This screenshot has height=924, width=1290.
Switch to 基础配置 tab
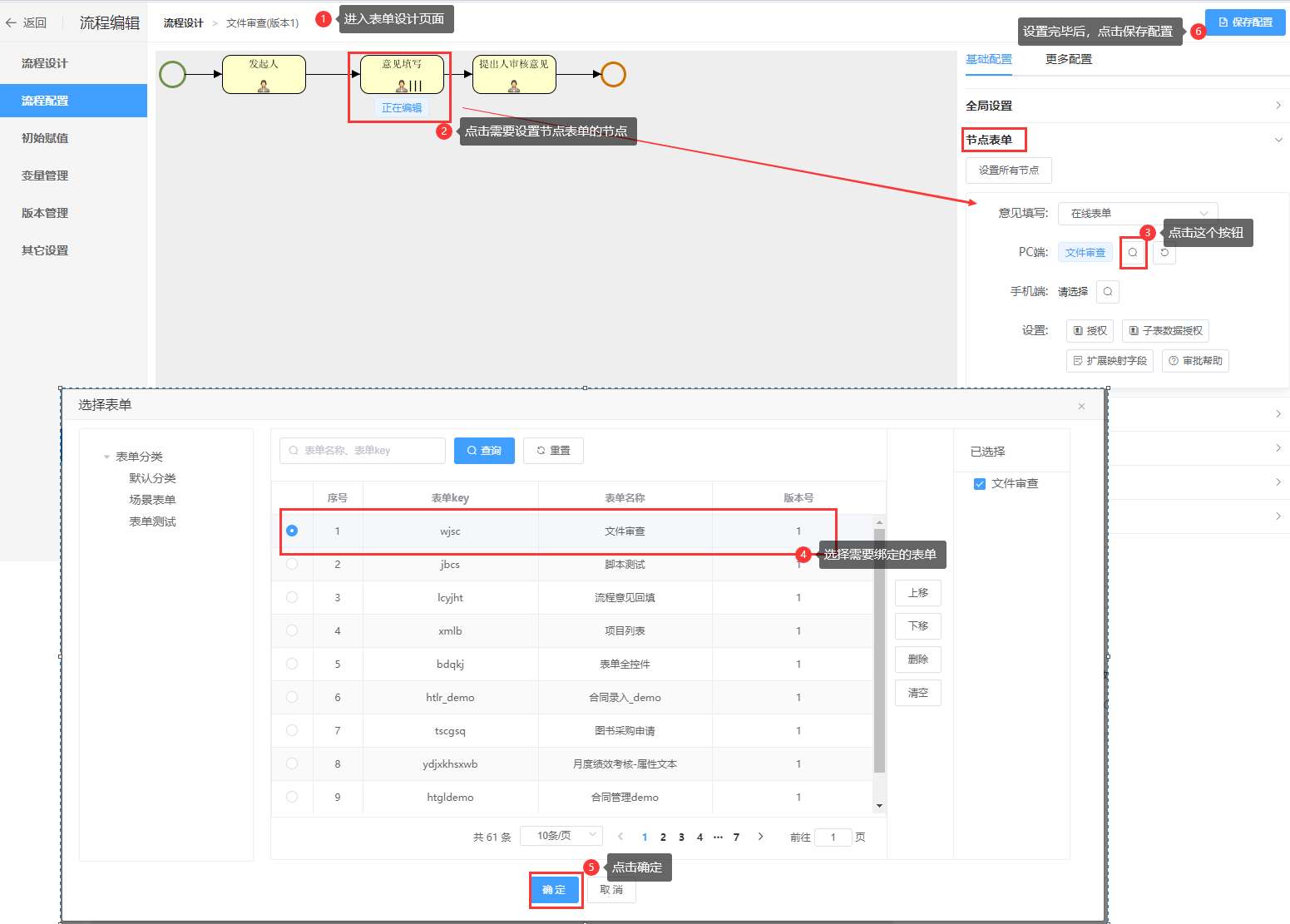point(989,59)
